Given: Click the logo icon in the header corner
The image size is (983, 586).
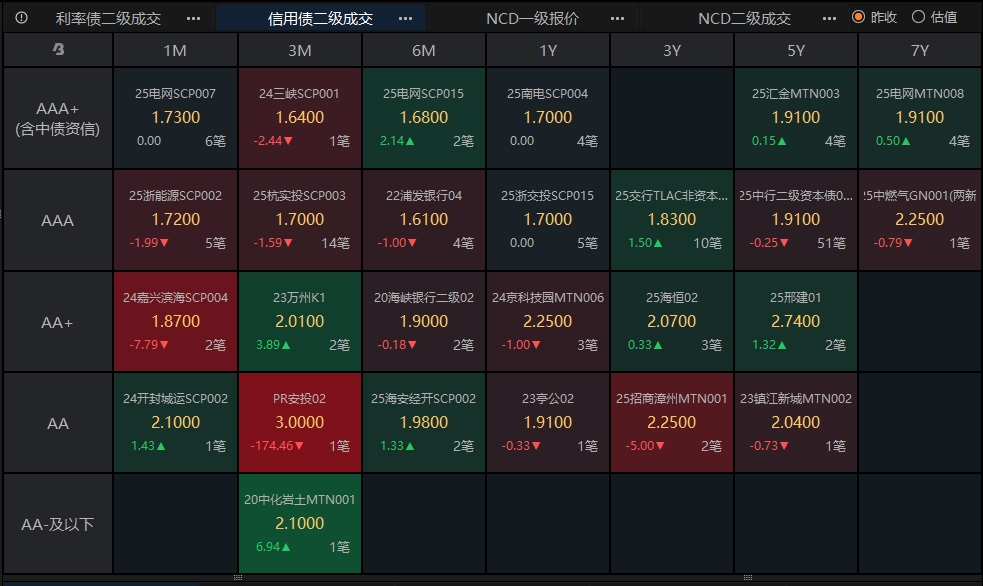Looking at the screenshot, I should point(58,49).
